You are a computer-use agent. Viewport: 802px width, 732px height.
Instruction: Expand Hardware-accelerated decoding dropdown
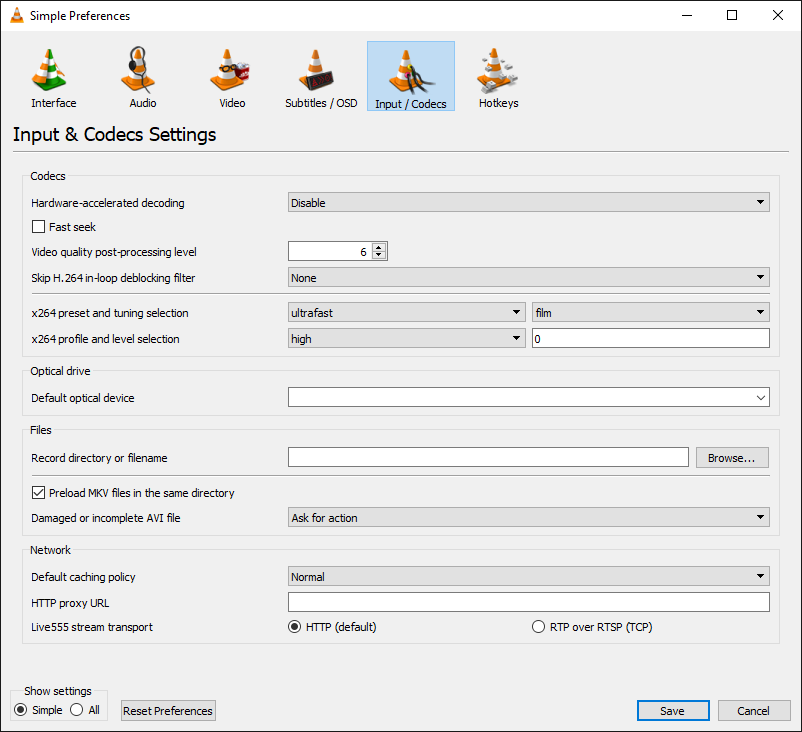click(528, 203)
